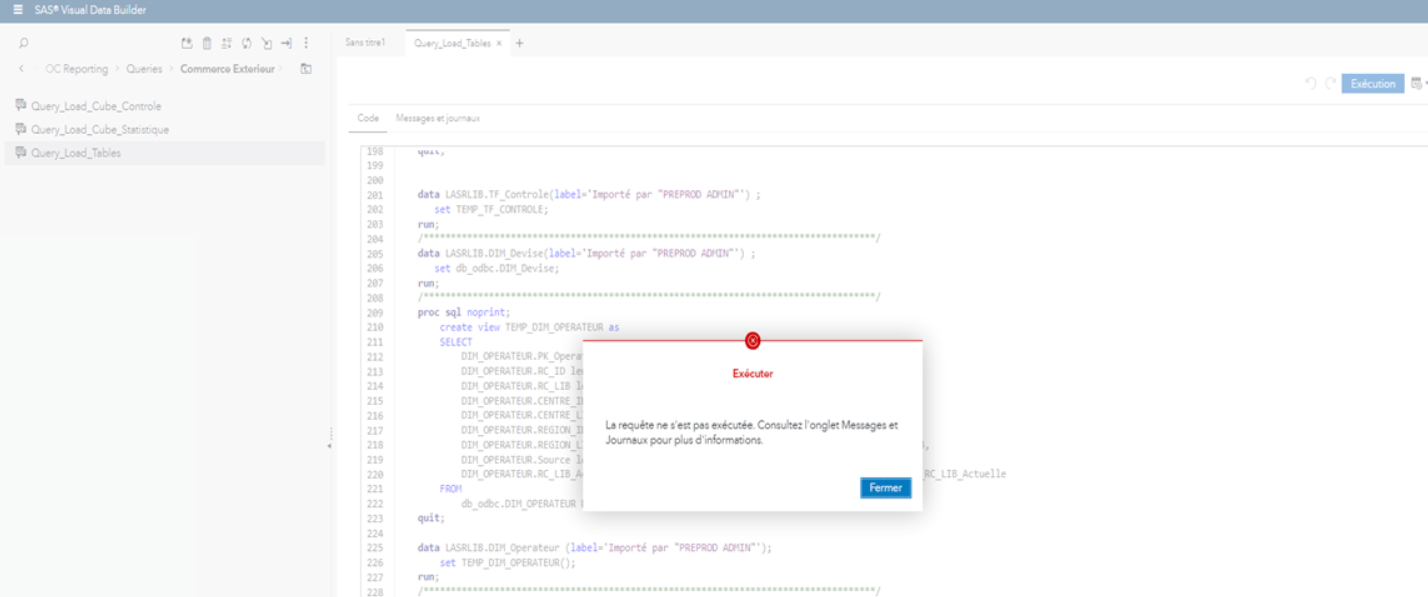Screen dimensions: 1428x597
Task: Select Query_Load_Cube_Statistique in the sidebar
Action: 100,131
